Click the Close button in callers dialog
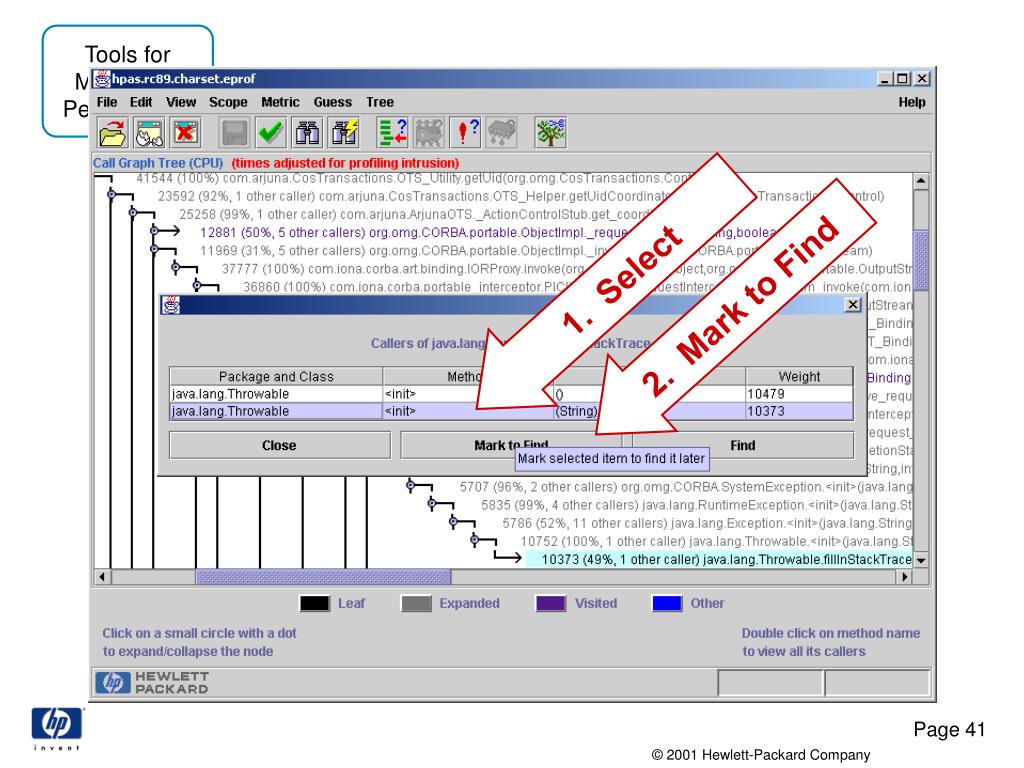The width and height of the screenshot is (1024, 768). (x=280, y=445)
